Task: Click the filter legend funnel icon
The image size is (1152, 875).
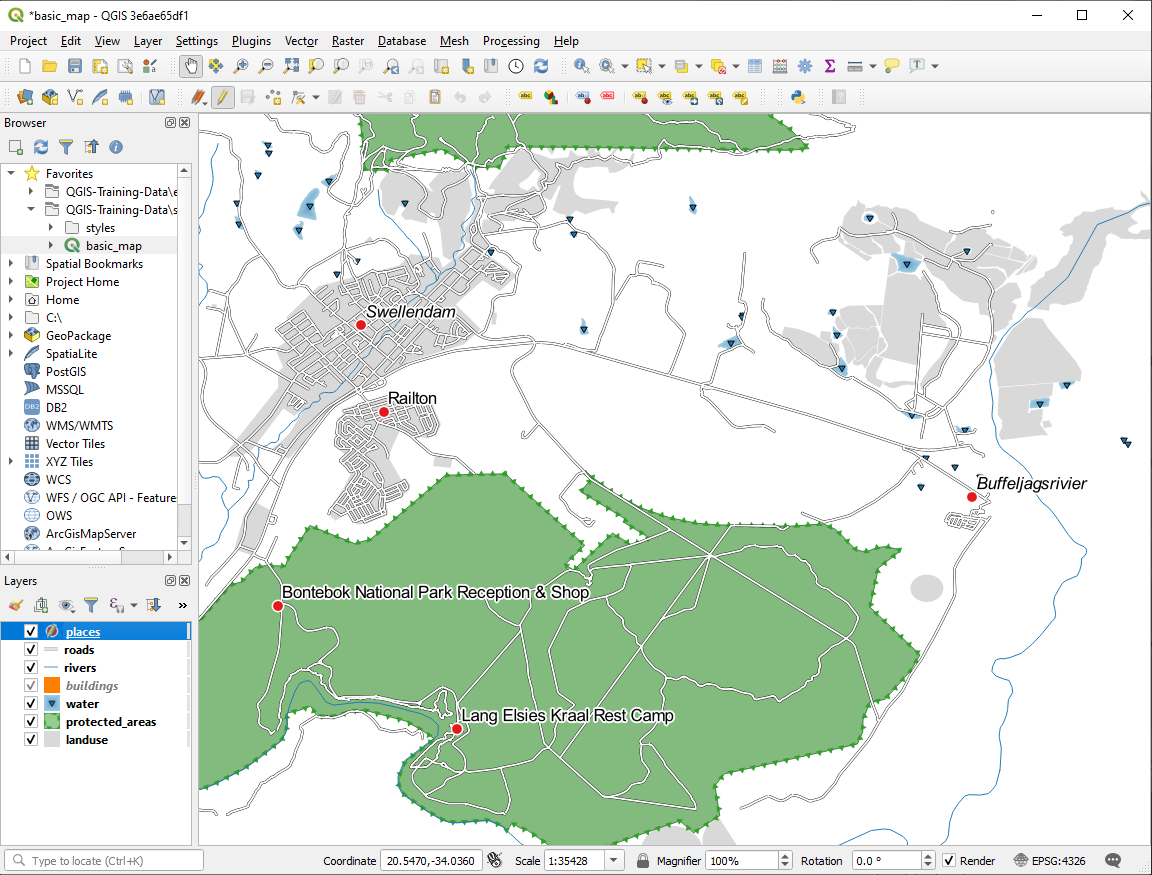Action: coord(91,605)
